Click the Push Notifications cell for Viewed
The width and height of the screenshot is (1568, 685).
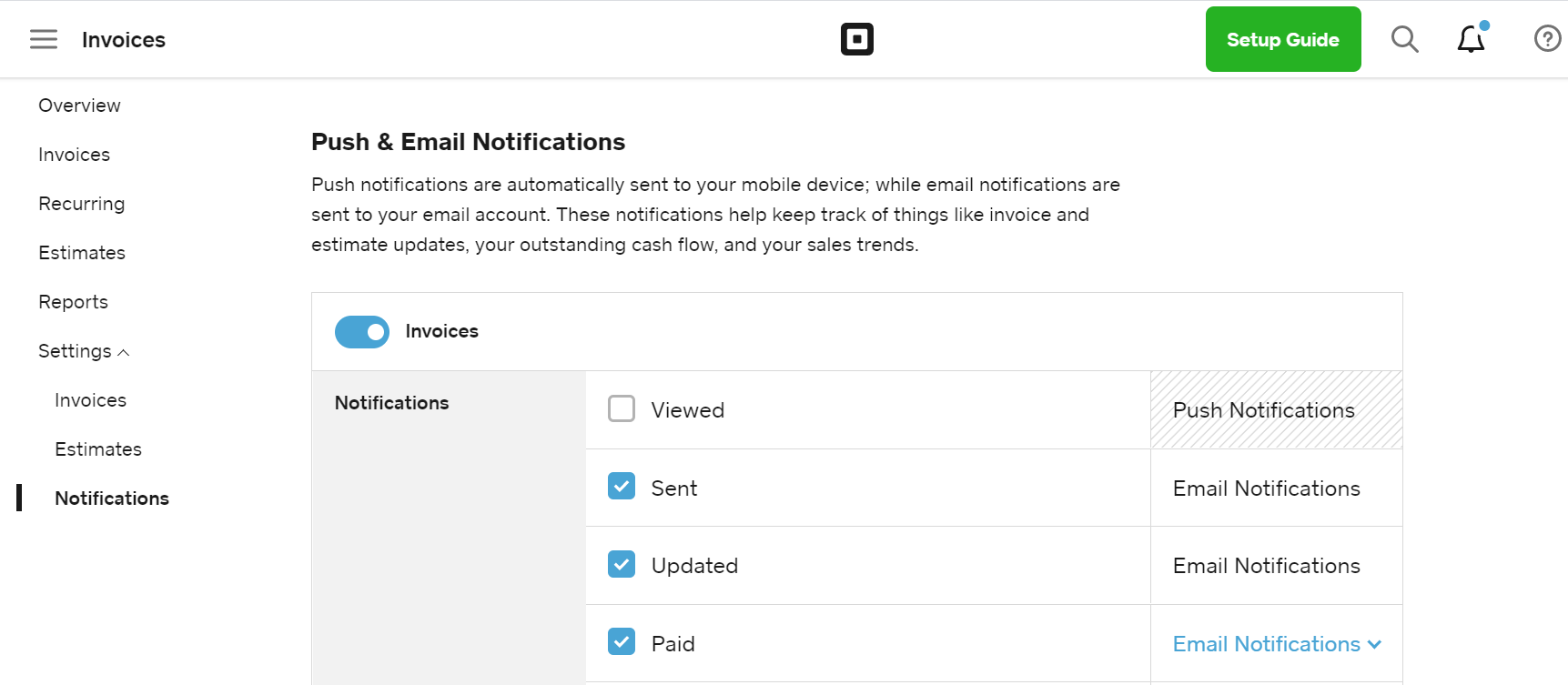point(1276,410)
